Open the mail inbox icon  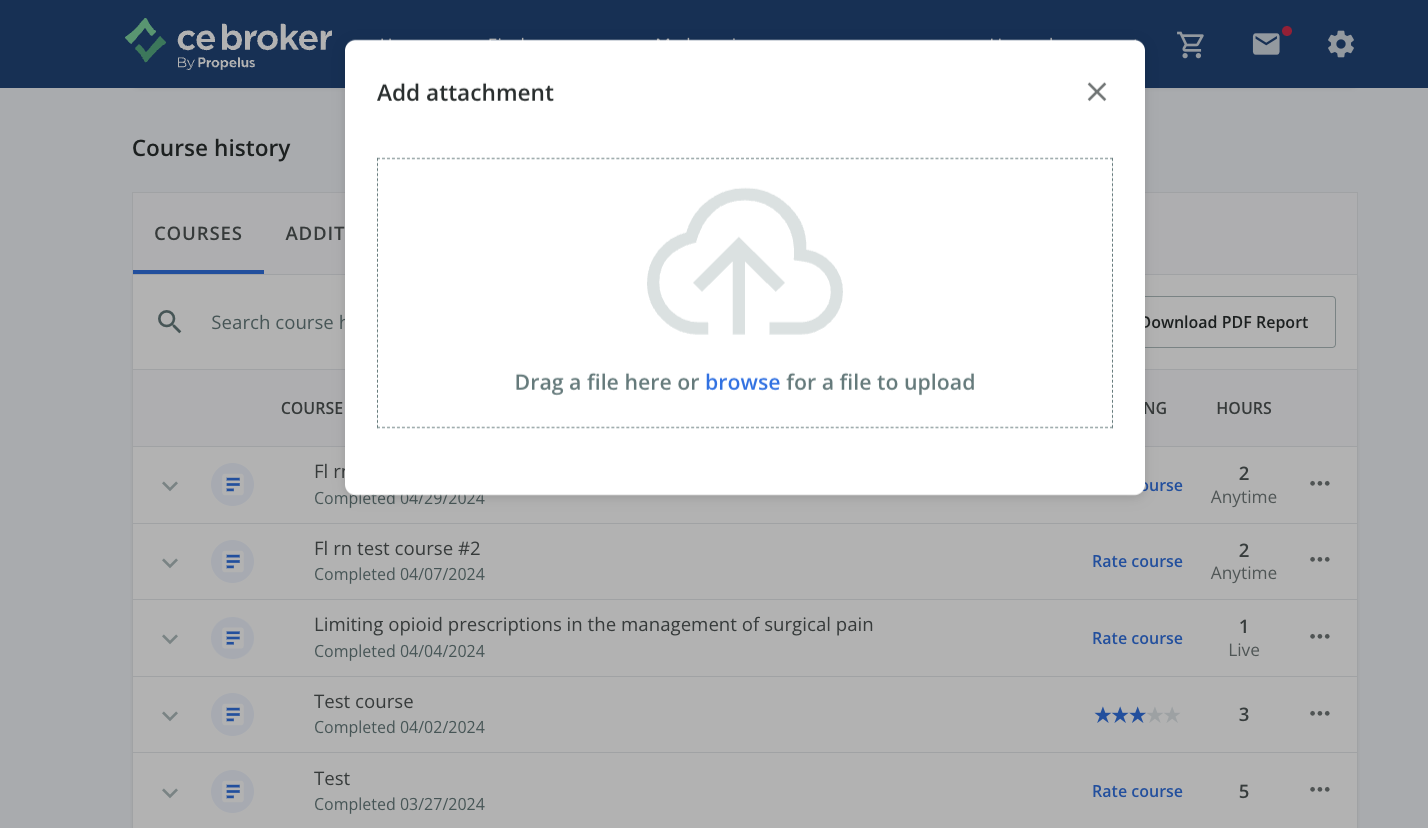coord(1266,44)
